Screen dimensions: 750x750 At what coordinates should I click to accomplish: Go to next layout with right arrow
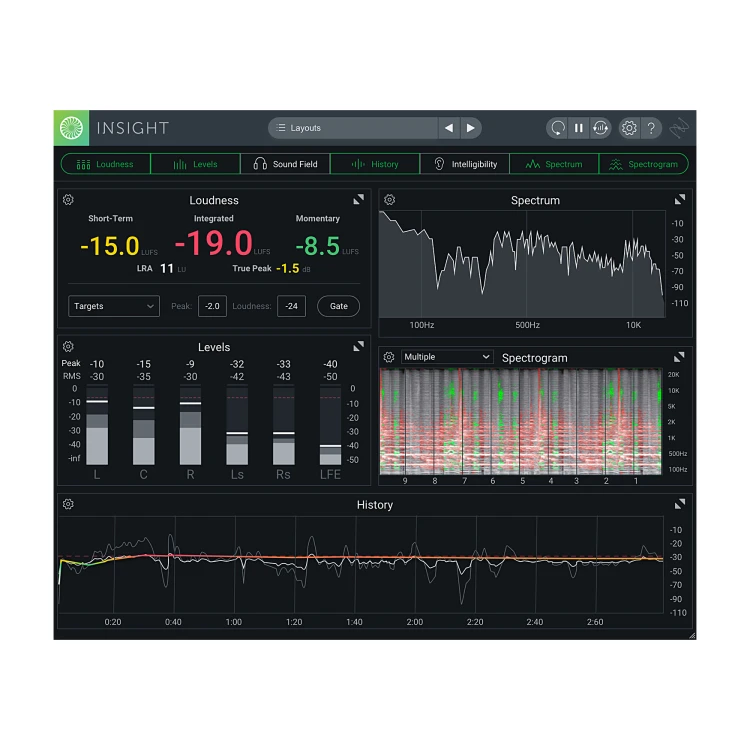click(x=471, y=128)
